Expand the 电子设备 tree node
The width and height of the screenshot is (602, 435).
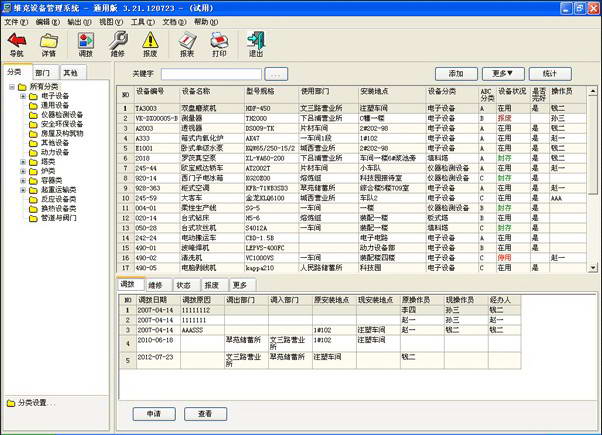tap(24, 96)
